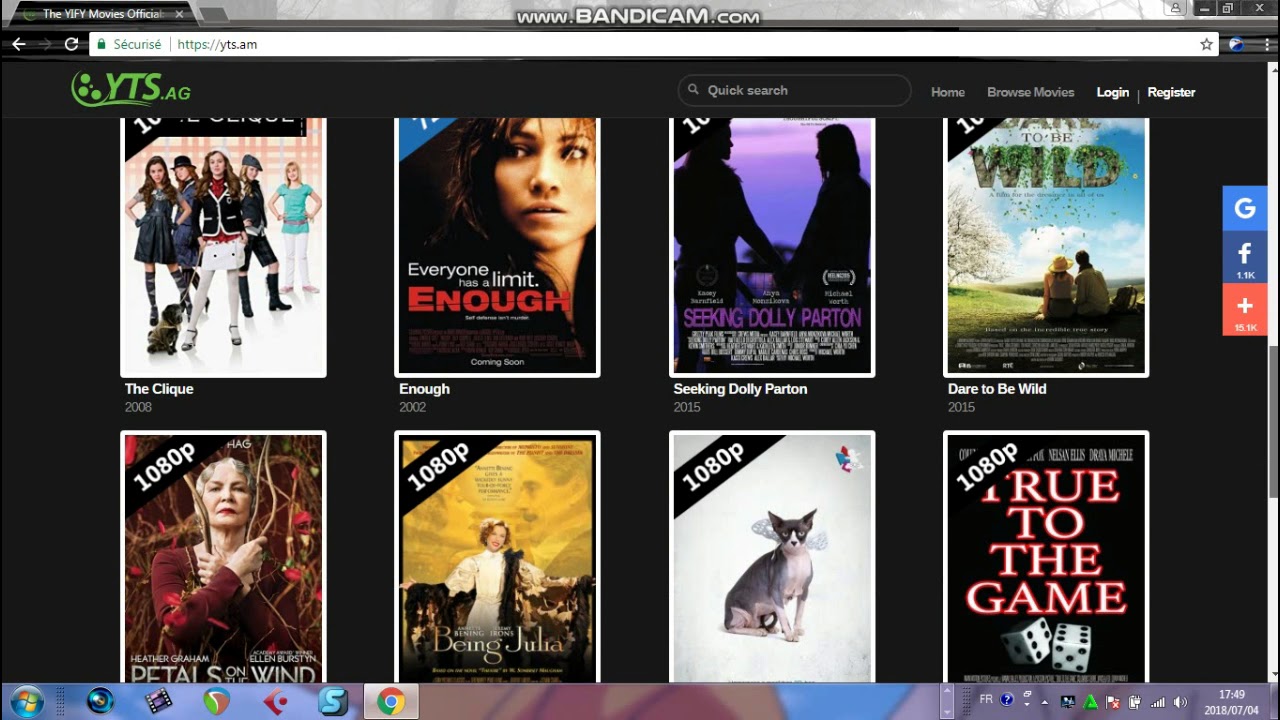Click the tray help question icon
Screen dimensions: 1280x720
[x=1007, y=699]
